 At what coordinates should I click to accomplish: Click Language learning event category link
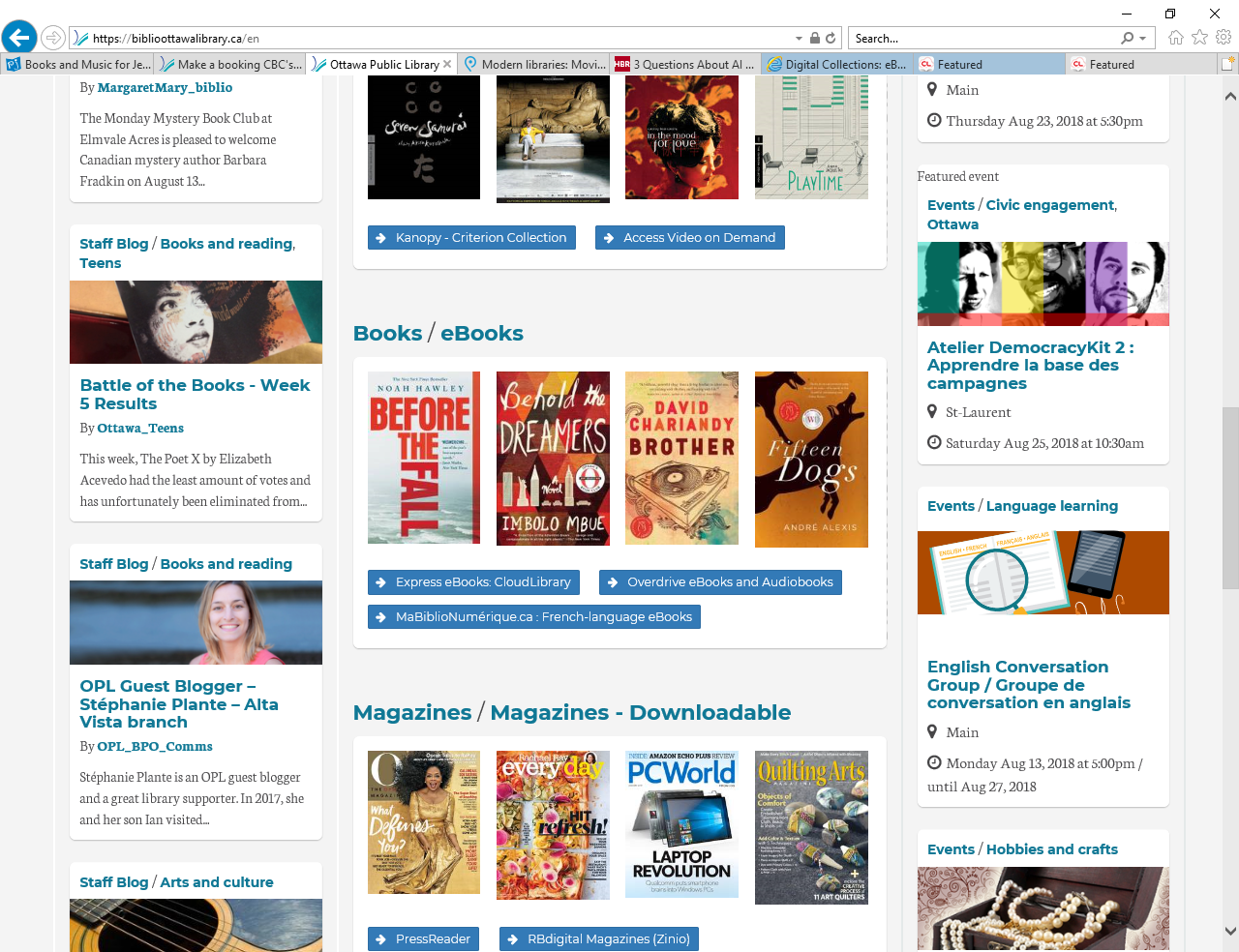[1052, 506]
